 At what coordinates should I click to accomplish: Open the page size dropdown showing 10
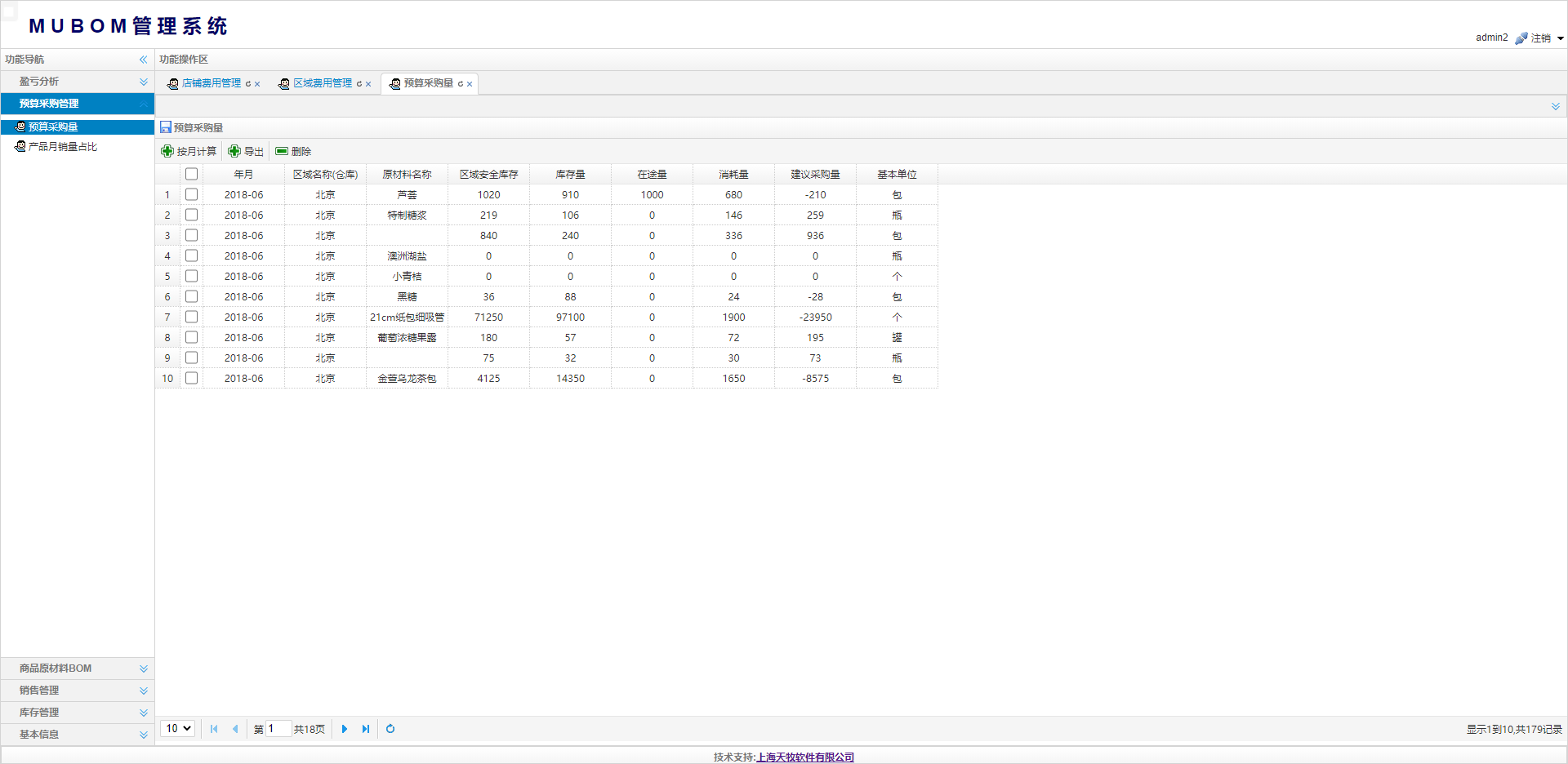tap(178, 729)
